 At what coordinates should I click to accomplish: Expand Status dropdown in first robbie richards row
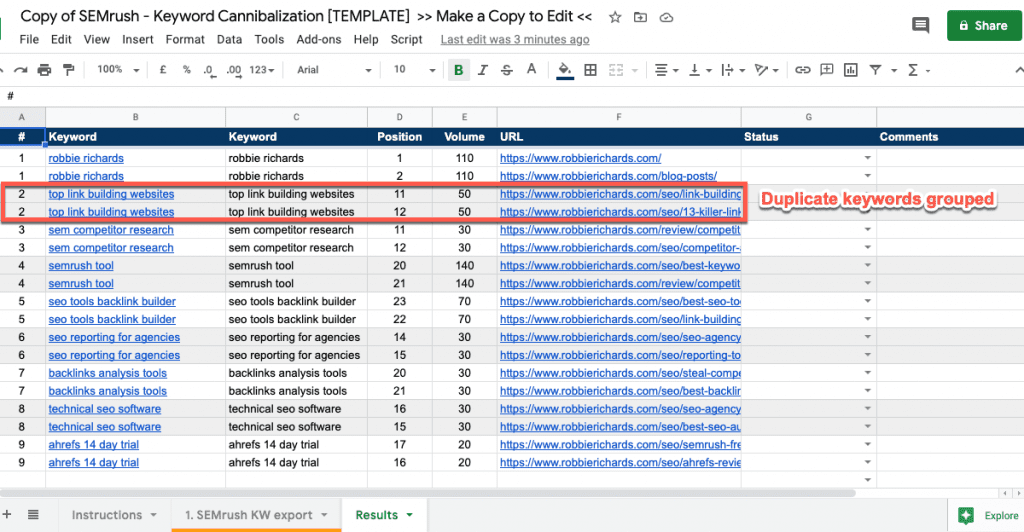(x=867, y=158)
